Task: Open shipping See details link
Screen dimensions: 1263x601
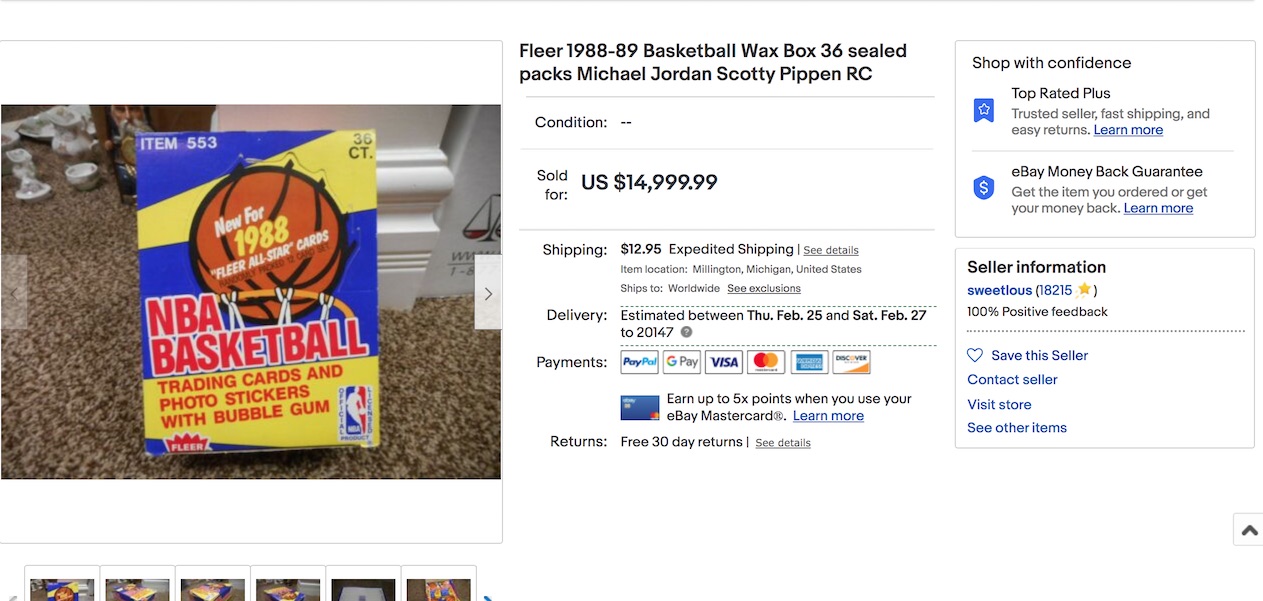Action: coord(831,250)
